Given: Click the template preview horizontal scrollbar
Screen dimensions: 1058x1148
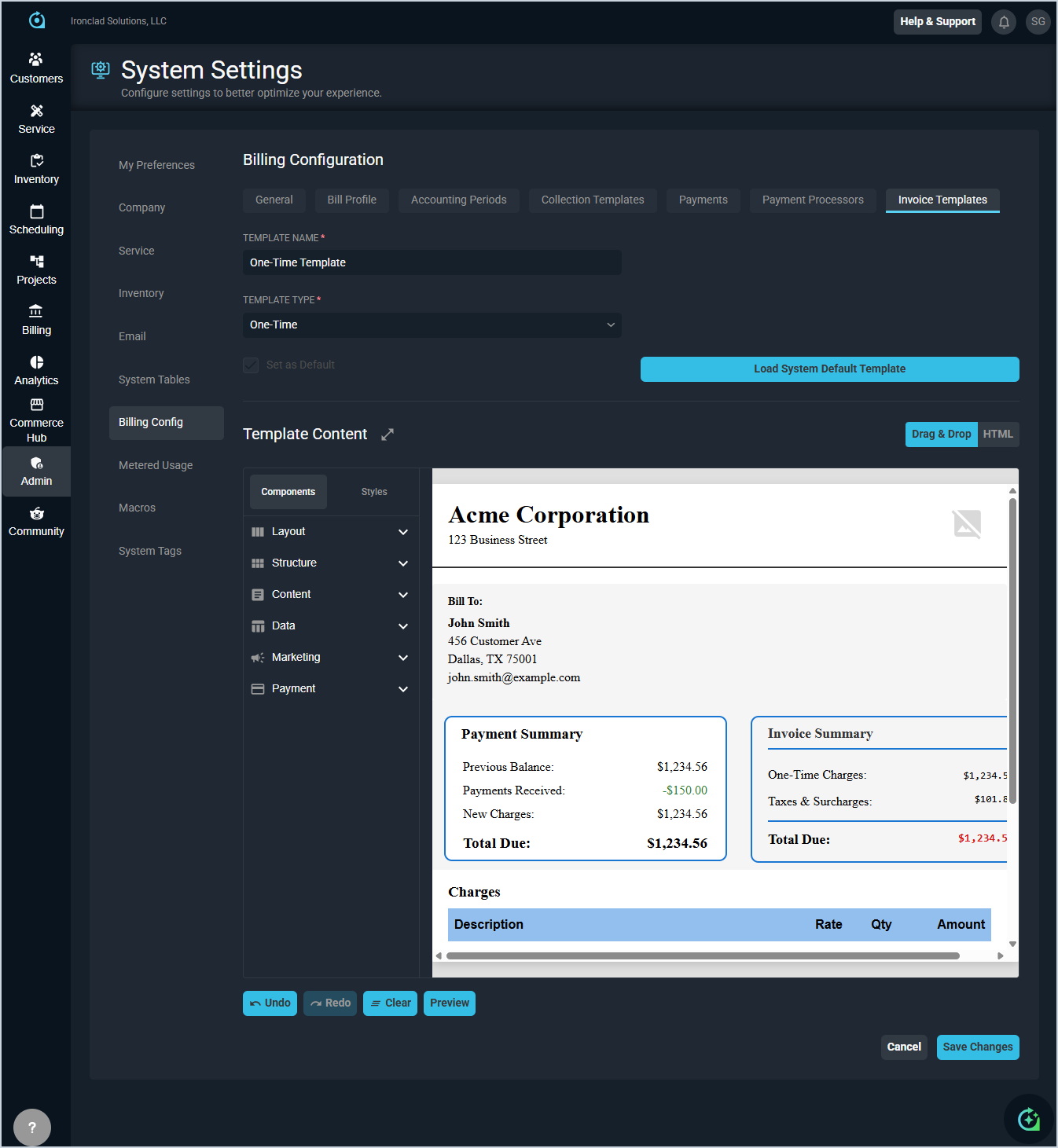Looking at the screenshot, I should 703,956.
